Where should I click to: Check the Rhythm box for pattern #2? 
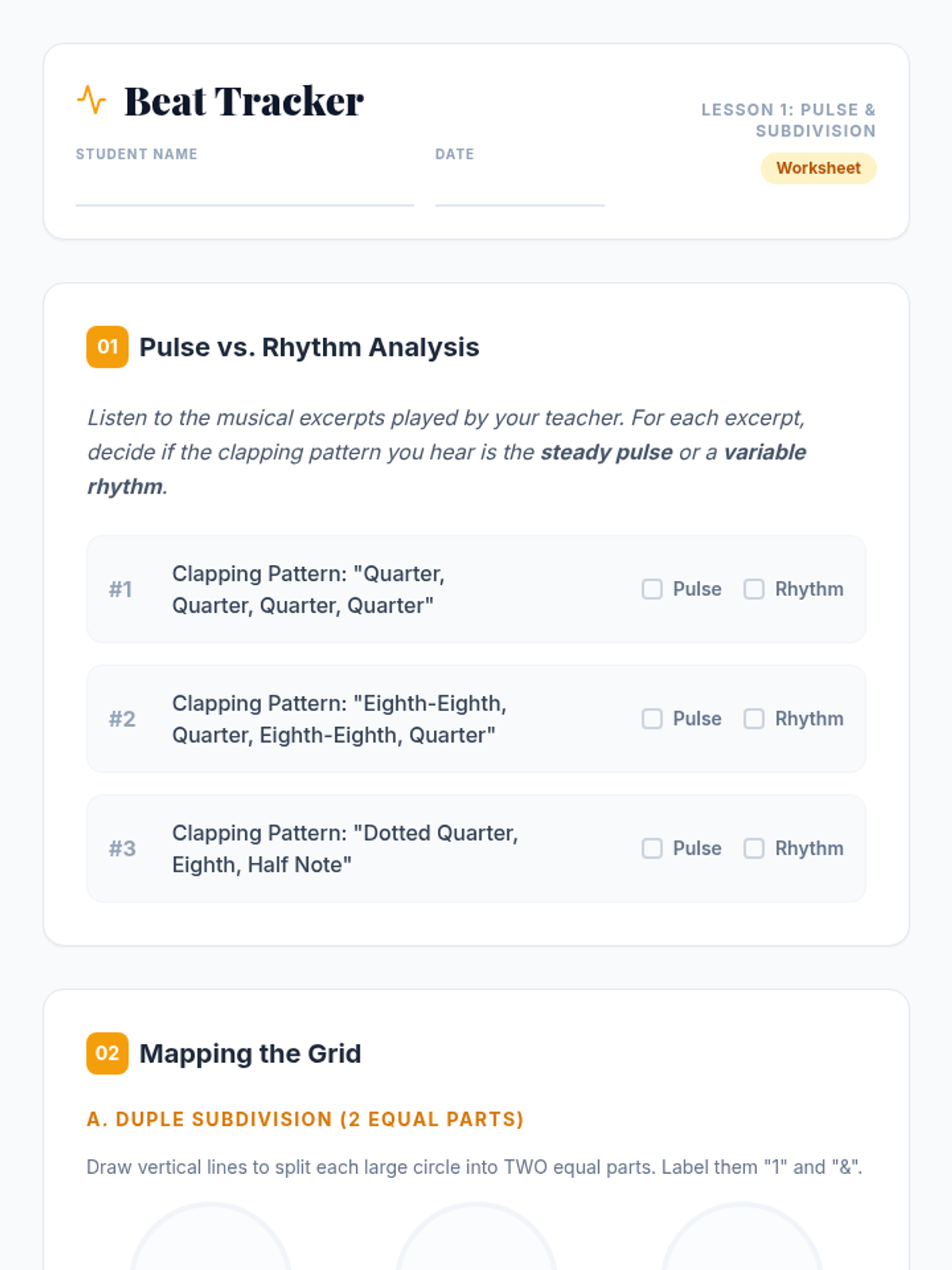pyautogui.click(x=754, y=718)
